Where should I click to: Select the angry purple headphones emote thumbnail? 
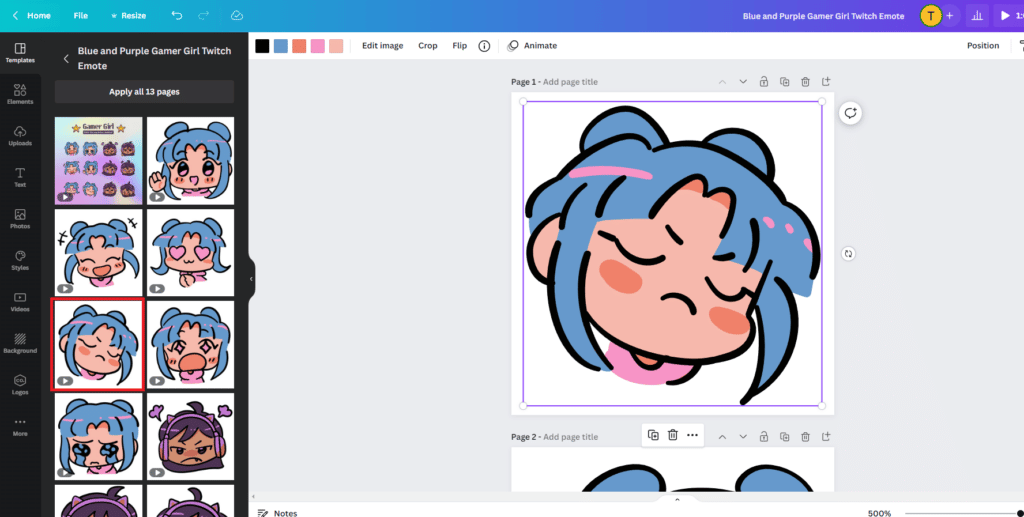tap(191, 436)
